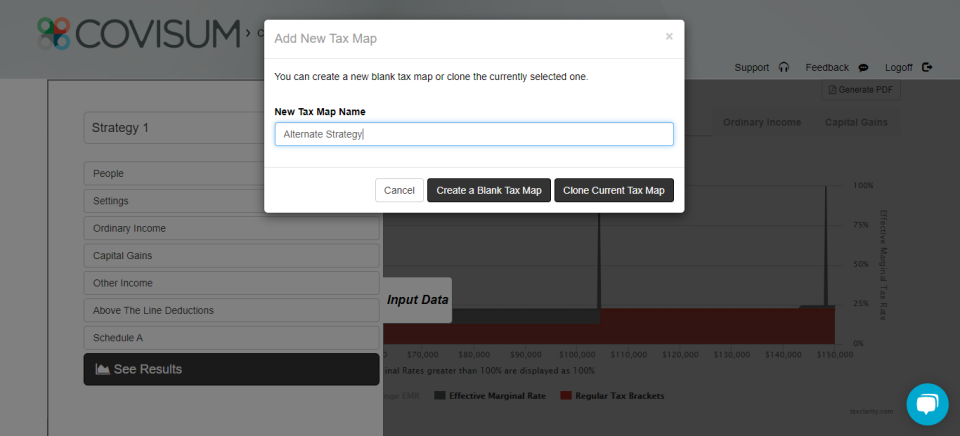Viewport: 960px width, 436px height.
Task: Expand Above The Line Deductions section
Action: click(231, 310)
